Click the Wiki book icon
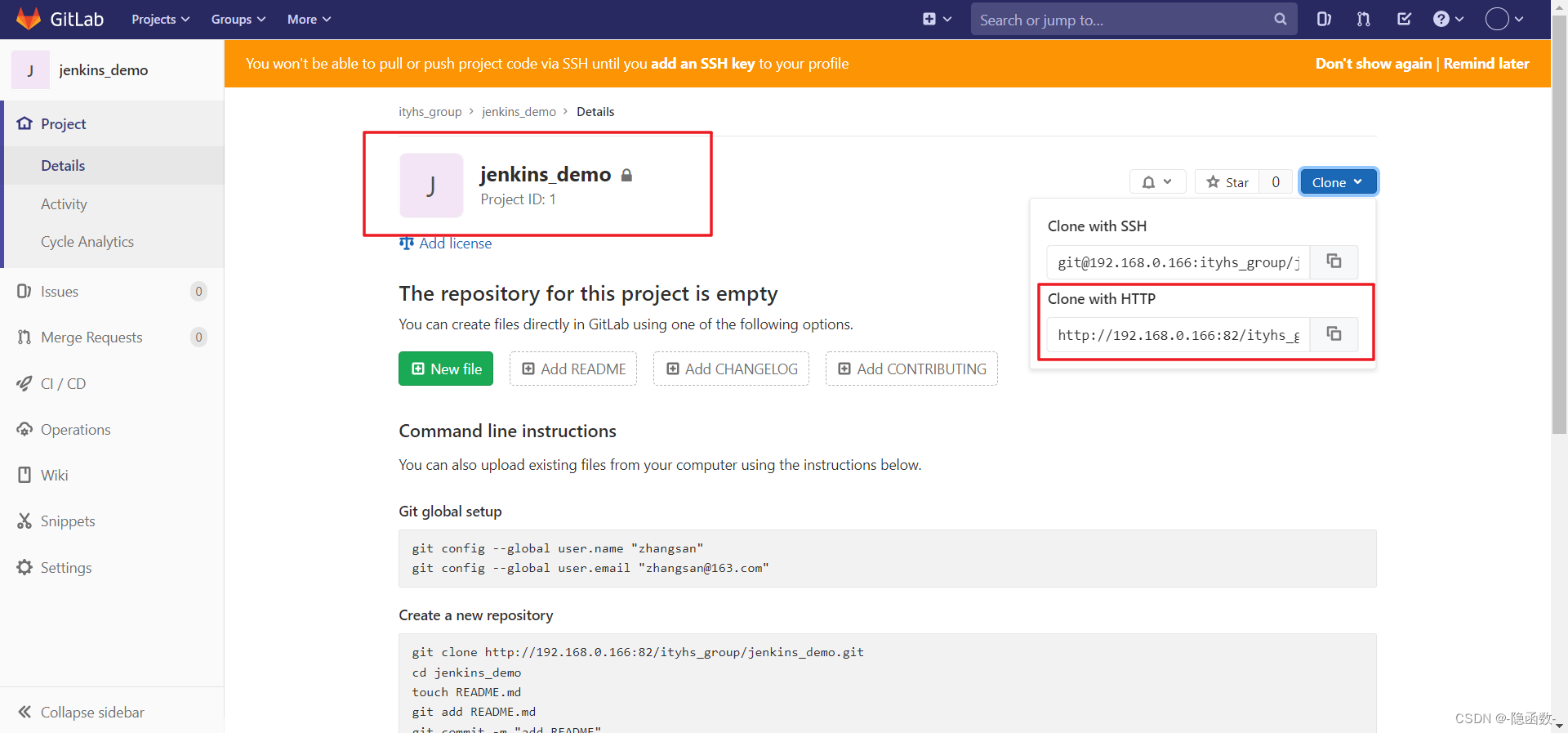Image resolution: width=1568 pixels, height=733 pixels. point(24,475)
